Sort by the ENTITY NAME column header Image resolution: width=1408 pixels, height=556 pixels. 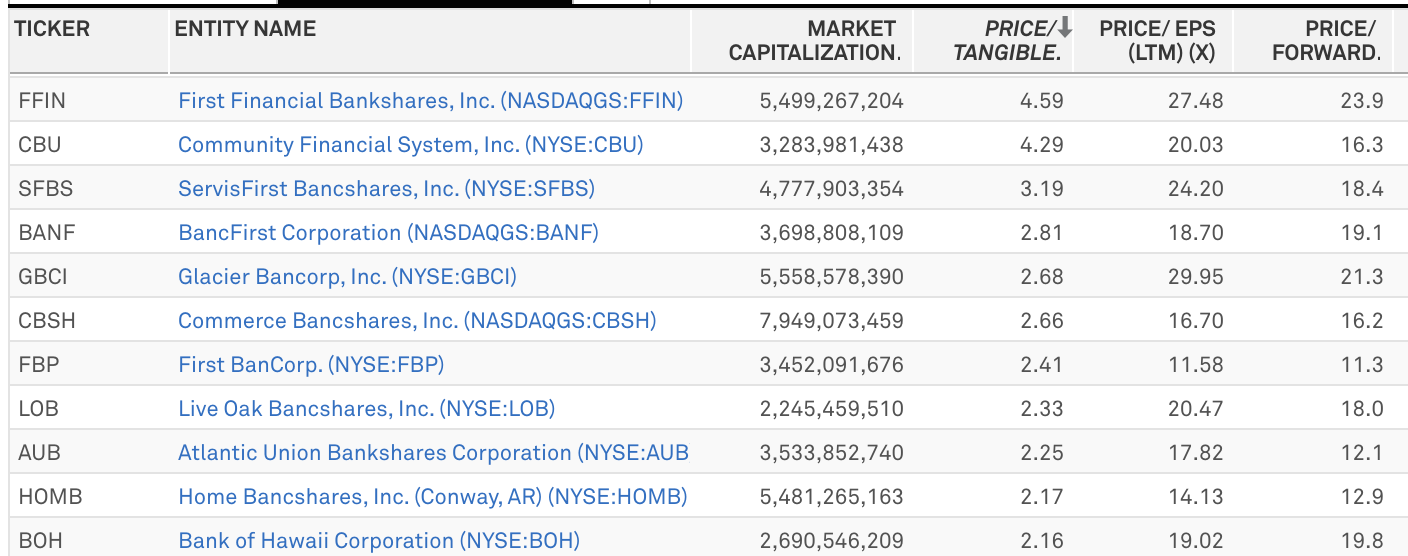[246, 29]
